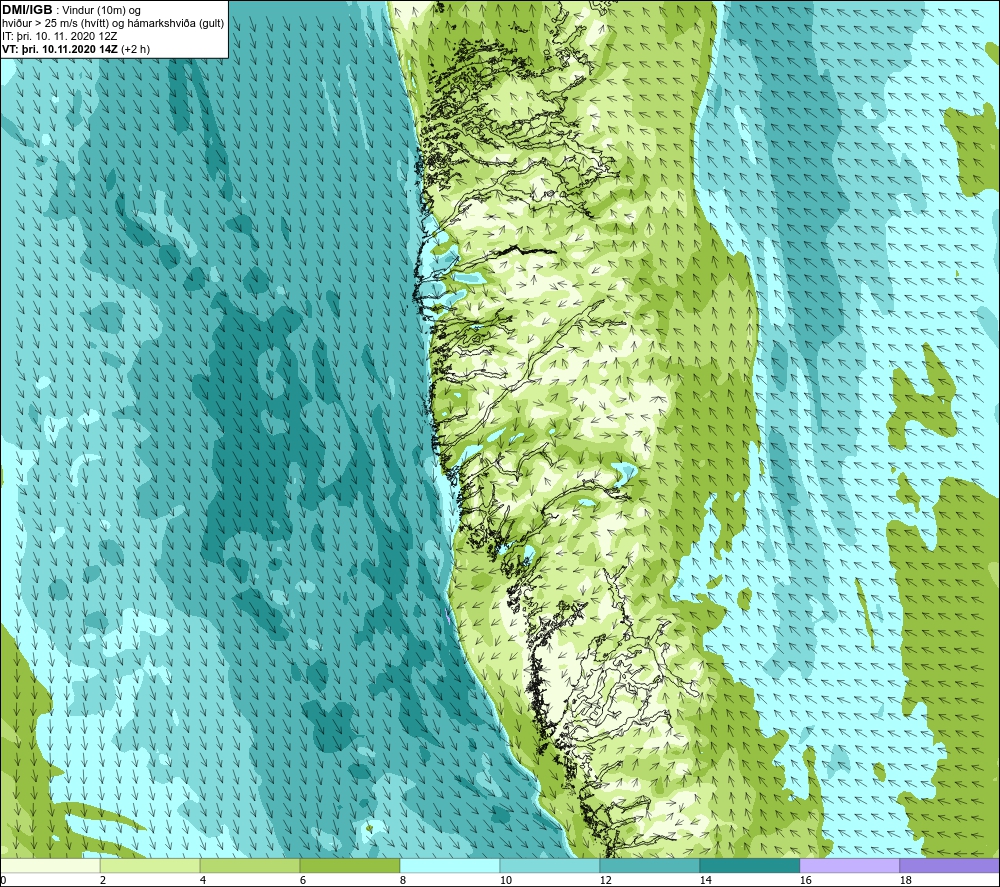Click the scale label '12'
This screenshot has height=887, width=1000.
605,880
